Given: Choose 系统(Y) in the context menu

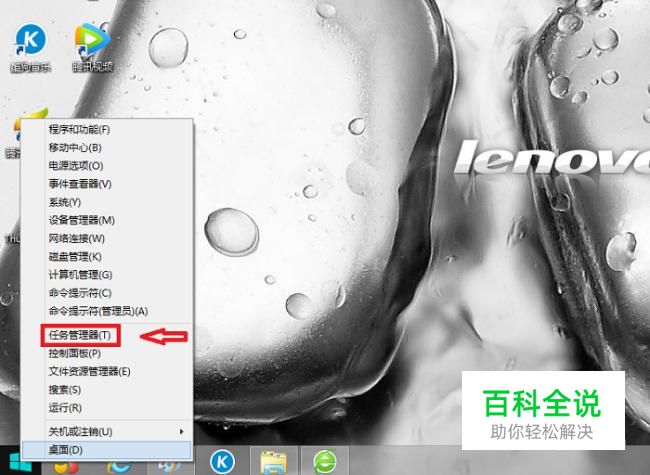Looking at the screenshot, I should (x=107, y=202).
